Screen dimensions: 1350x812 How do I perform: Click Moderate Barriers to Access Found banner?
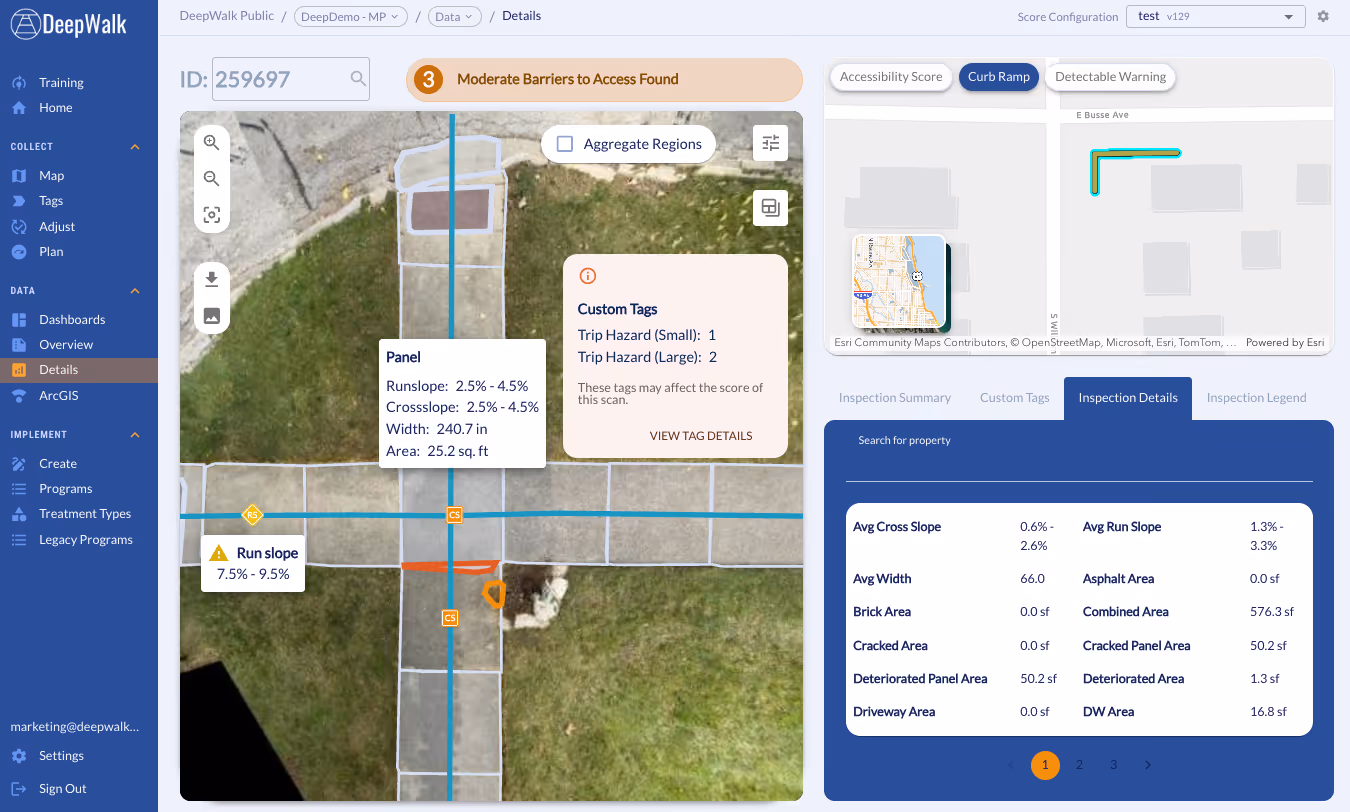click(x=604, y=79)
